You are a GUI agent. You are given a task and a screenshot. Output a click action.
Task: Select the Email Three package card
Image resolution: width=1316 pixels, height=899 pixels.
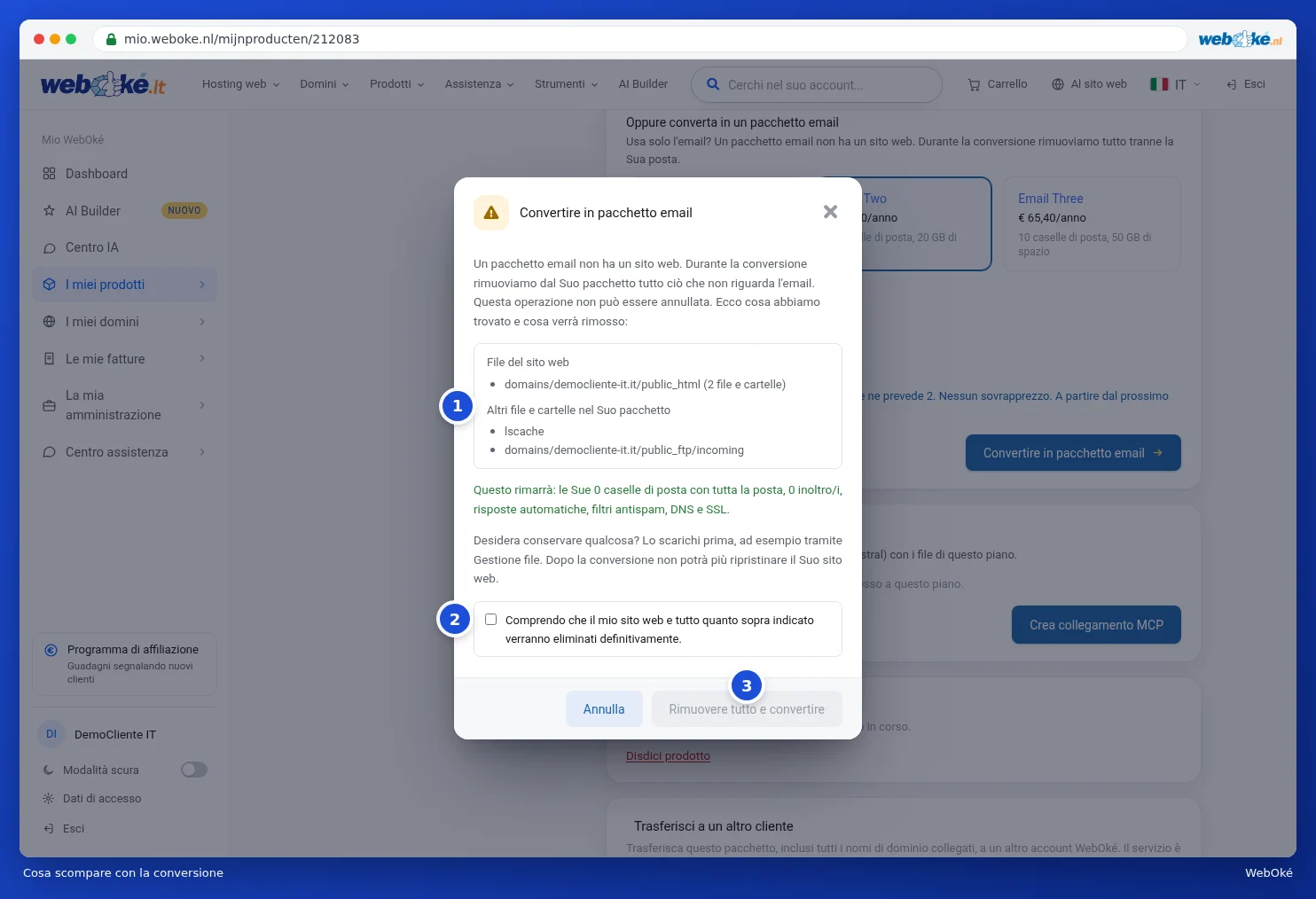click(x=1092, y=223)
